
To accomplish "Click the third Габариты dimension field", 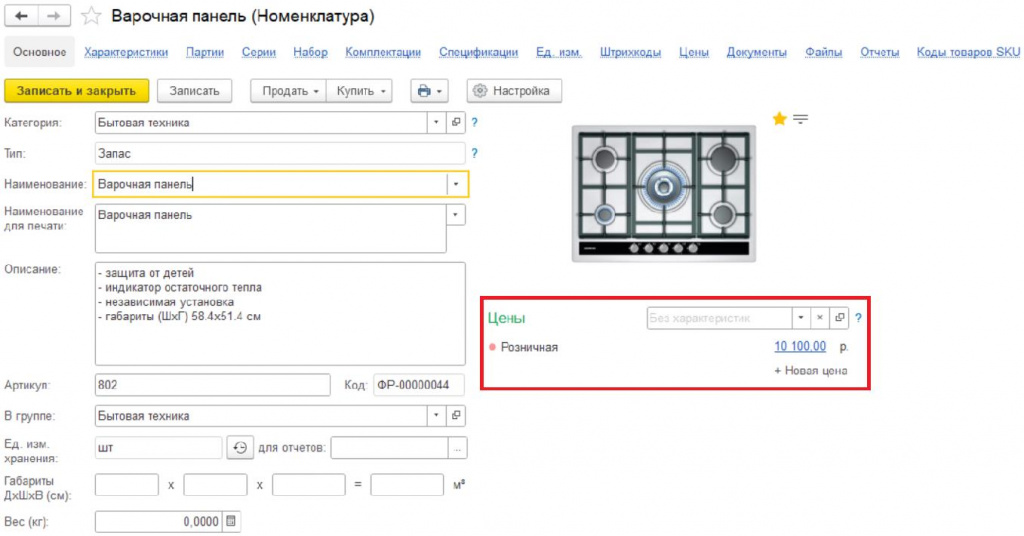I will 308,485.
